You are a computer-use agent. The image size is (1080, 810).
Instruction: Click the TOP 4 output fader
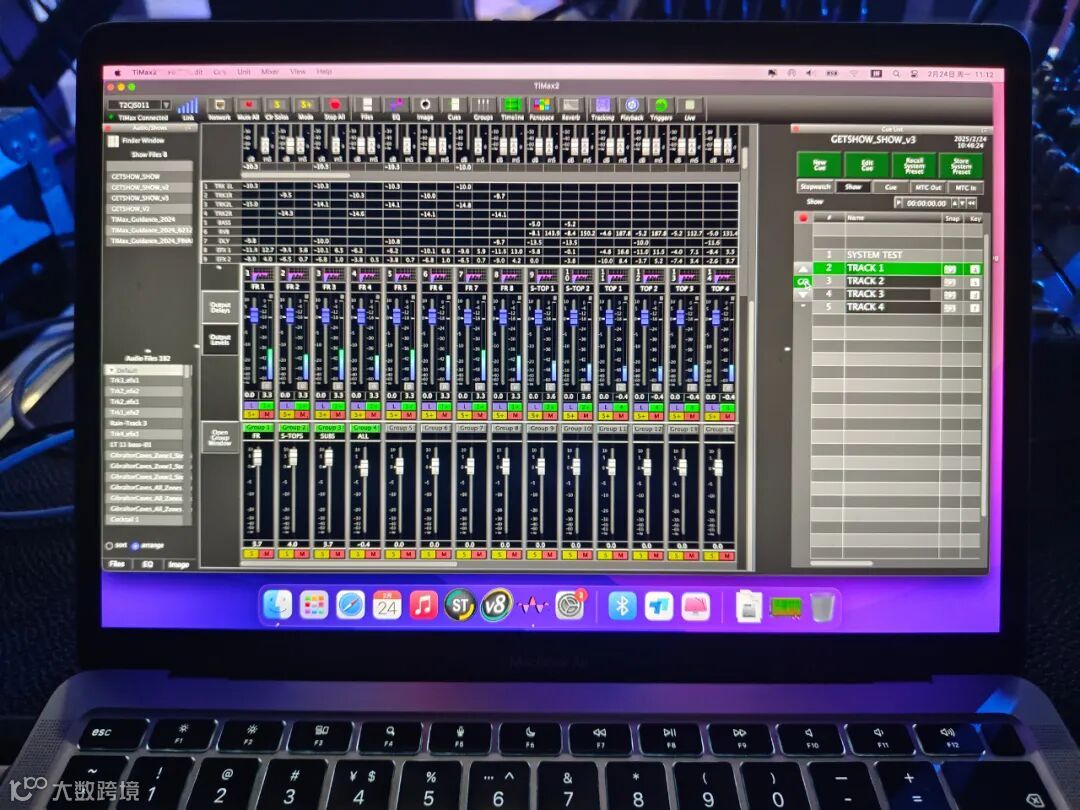click(x=716, y=317)
